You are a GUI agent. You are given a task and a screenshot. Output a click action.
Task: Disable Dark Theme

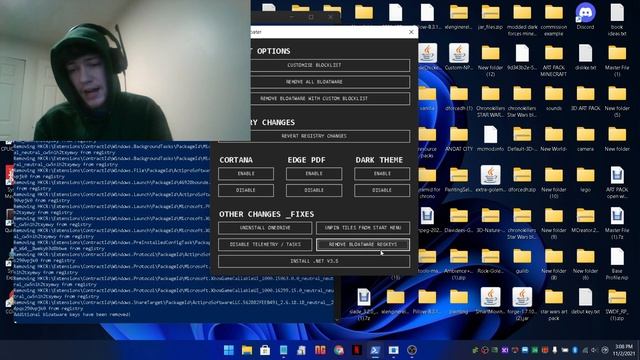pos(382,190)
